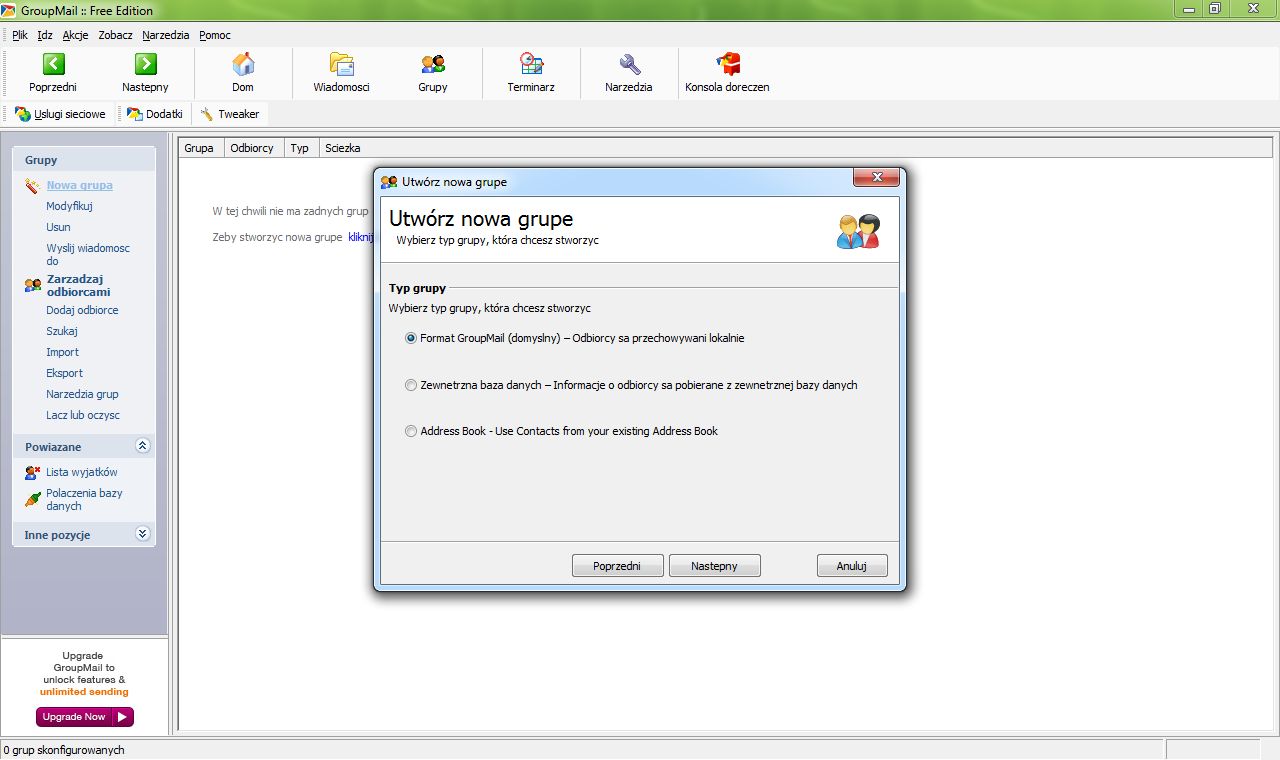Close the Utwórz nowa grupe dialog
This screenshot has width=1280, height=760.
pos(877,178)
